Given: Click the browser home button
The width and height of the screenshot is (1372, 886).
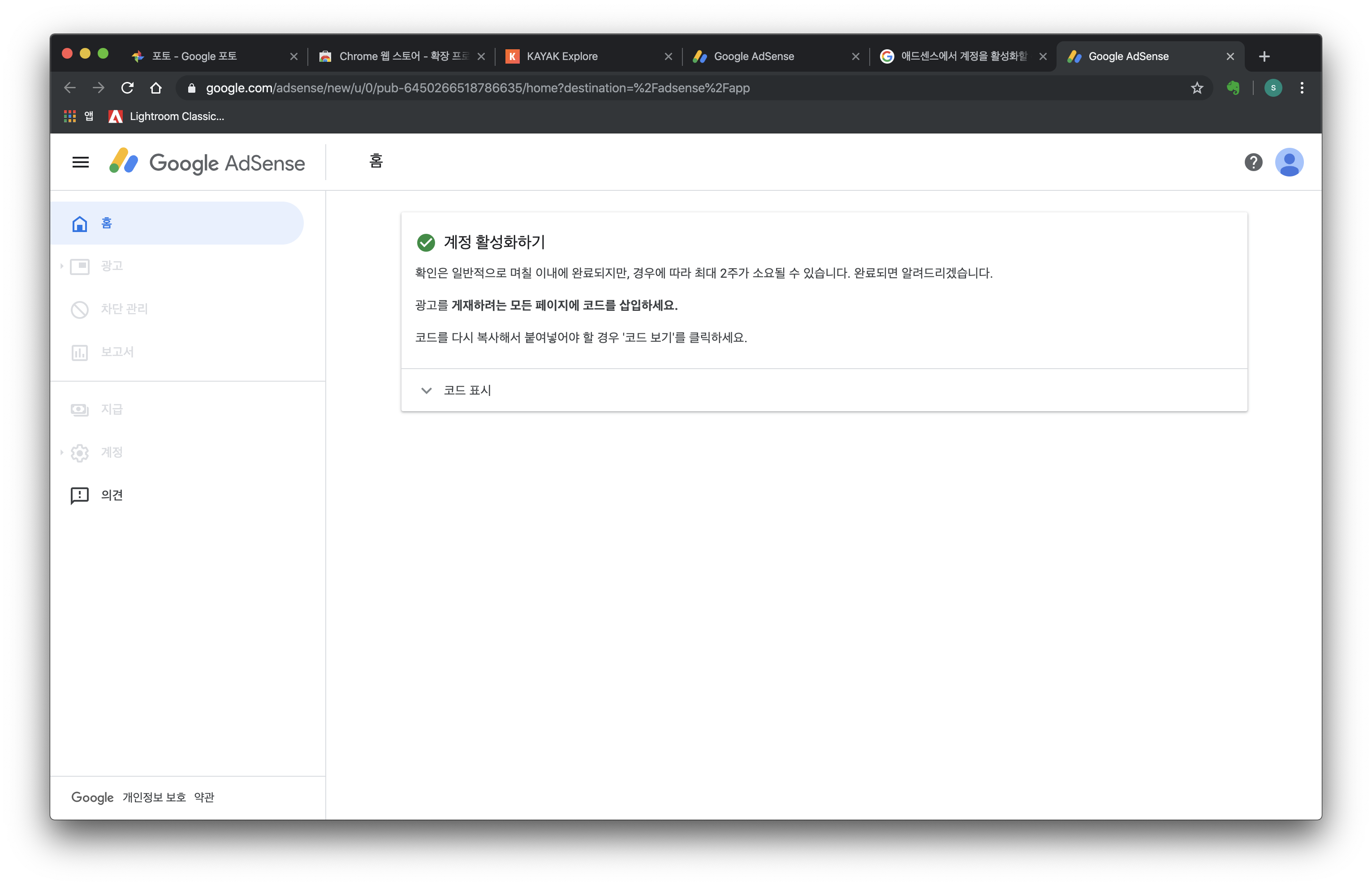Looking at the screenshot, I should 156,88.
